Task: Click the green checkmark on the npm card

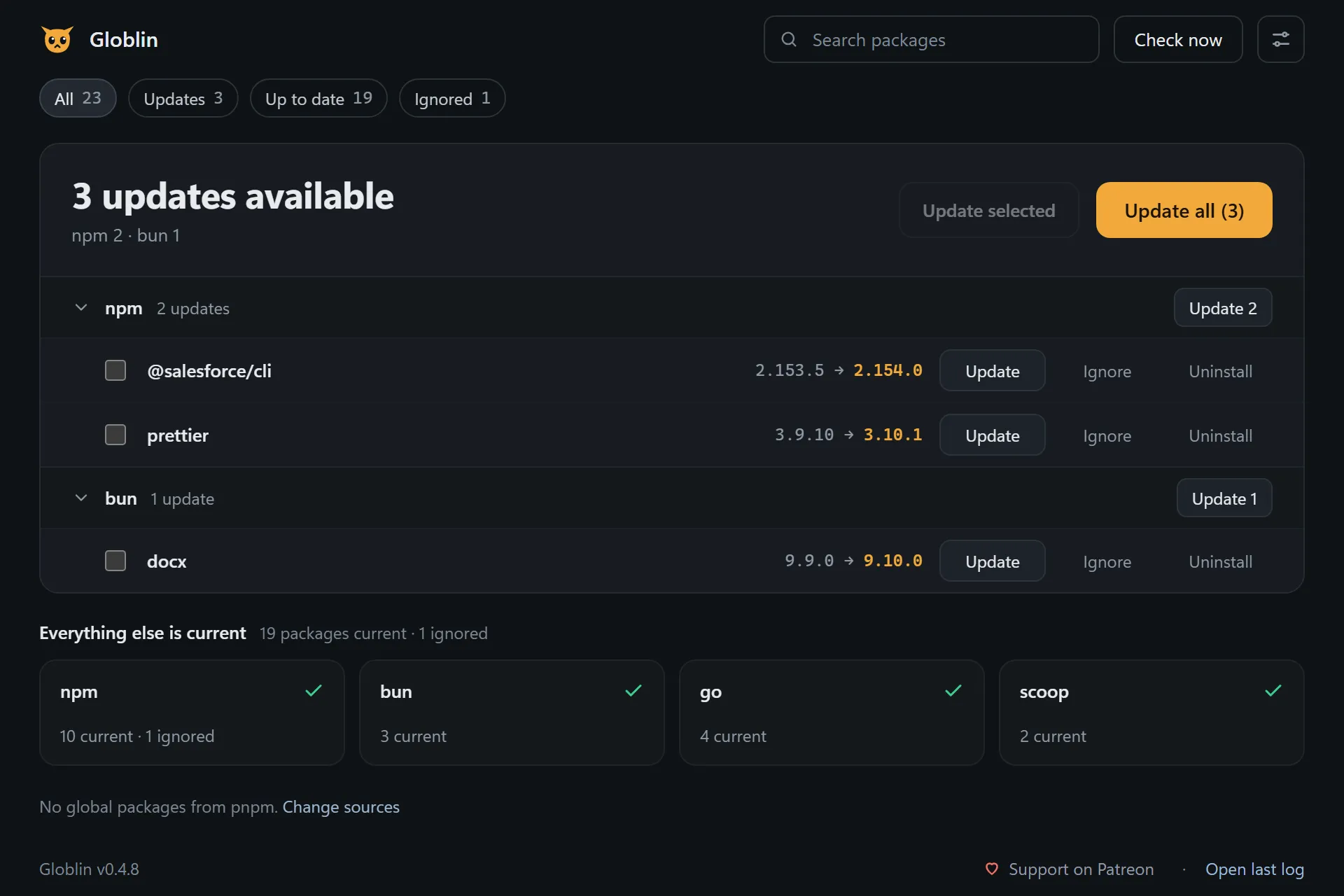Action: (x=314, y=691)
